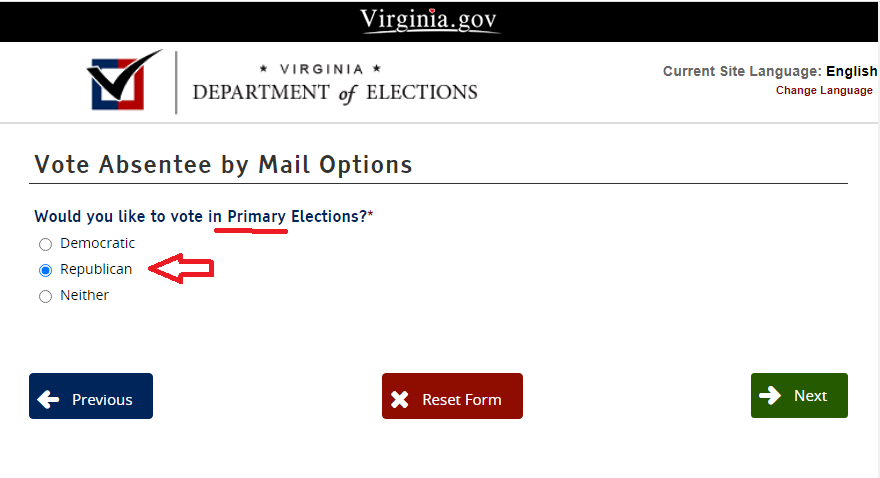880x478 pixels.
Task: Select the Democratic radio button
Action: [x=45, y=244]
